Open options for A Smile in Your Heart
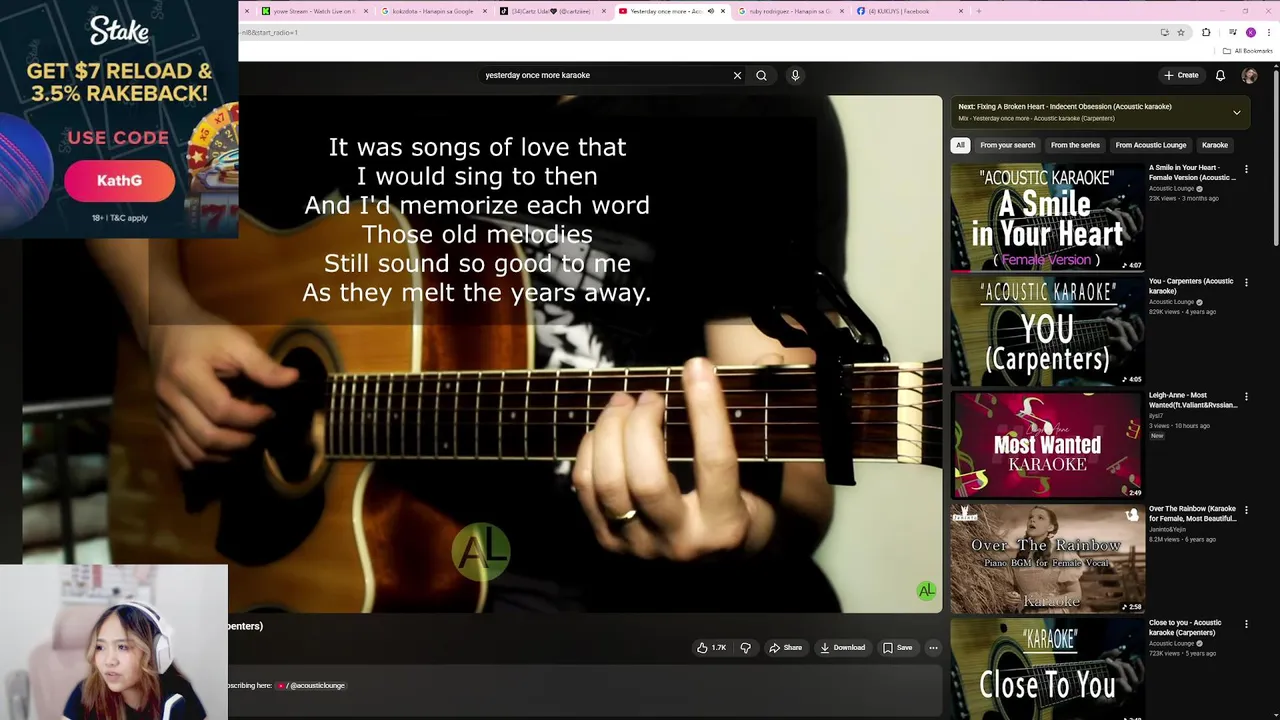 pyautogui.click(x=1246, y=170)
